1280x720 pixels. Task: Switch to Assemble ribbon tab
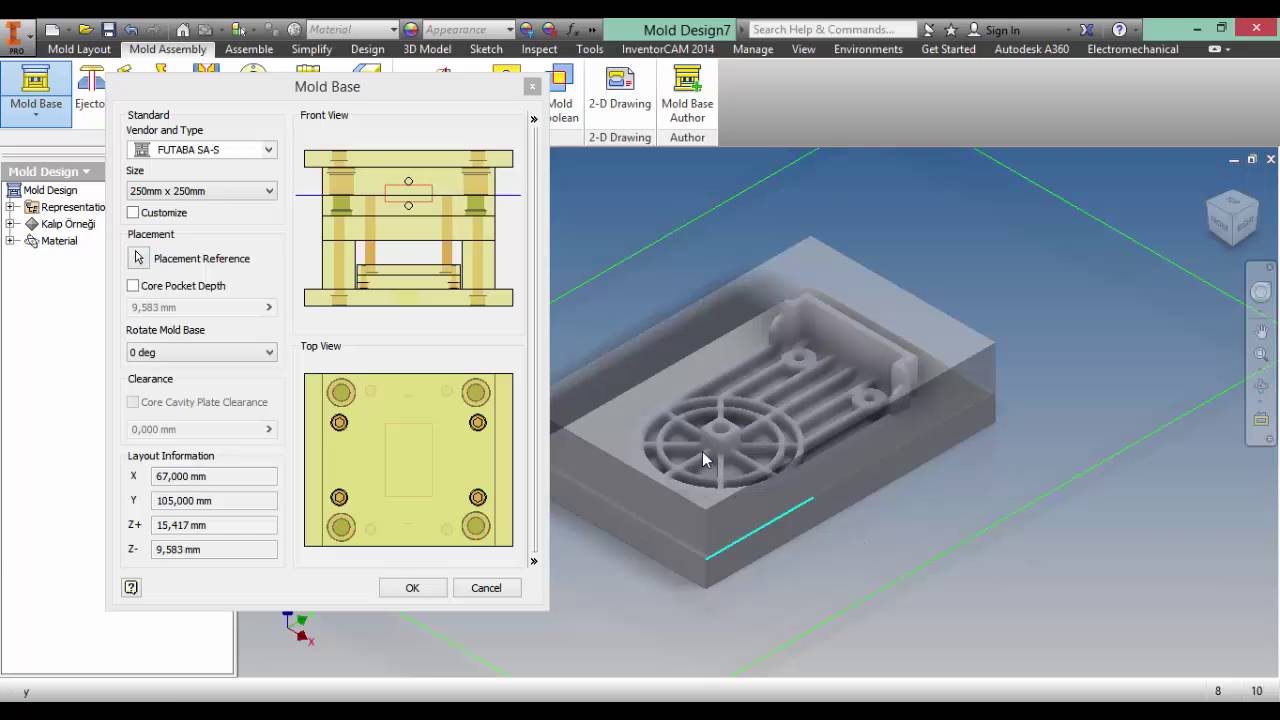(x=249, y=49)
